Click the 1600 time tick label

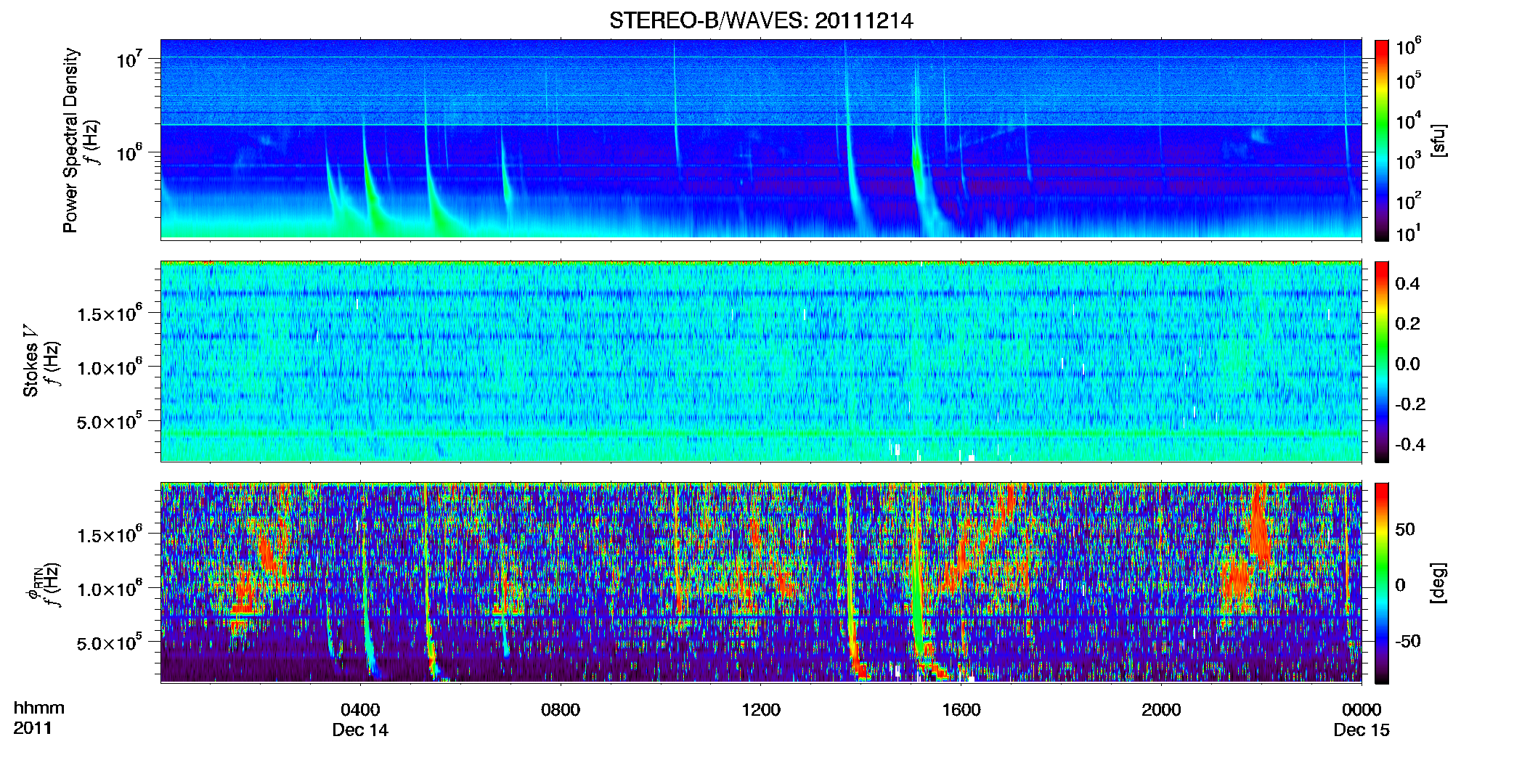(961, 709)
